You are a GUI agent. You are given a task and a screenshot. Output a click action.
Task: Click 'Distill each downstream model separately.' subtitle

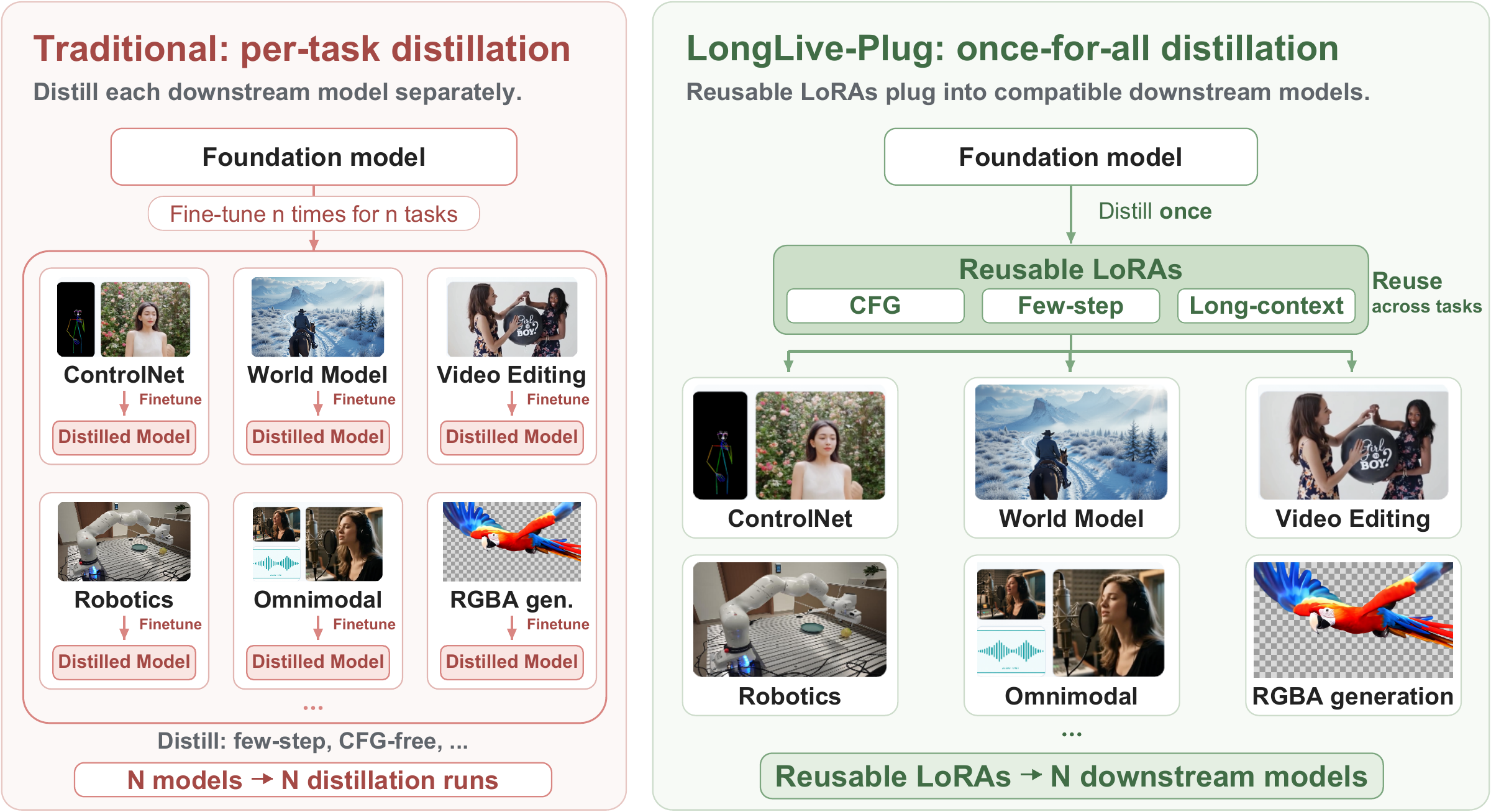(277, 92)
